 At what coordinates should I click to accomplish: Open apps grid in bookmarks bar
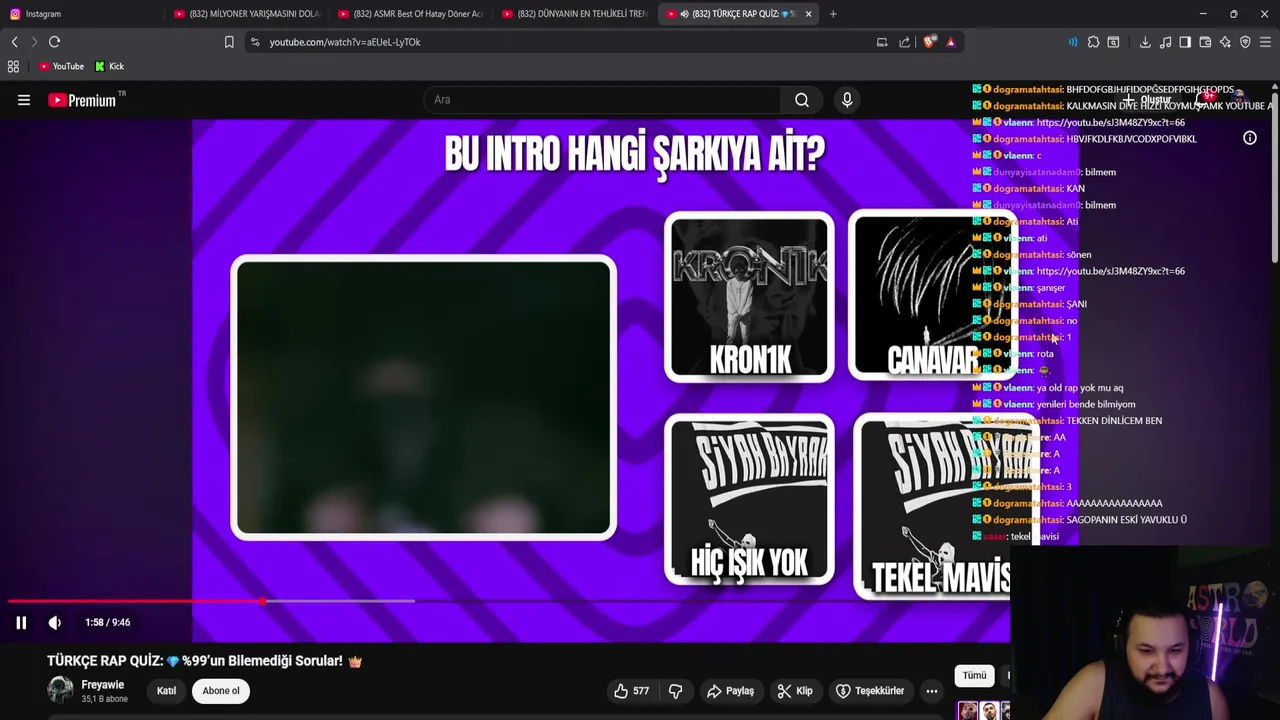[13, 66]
